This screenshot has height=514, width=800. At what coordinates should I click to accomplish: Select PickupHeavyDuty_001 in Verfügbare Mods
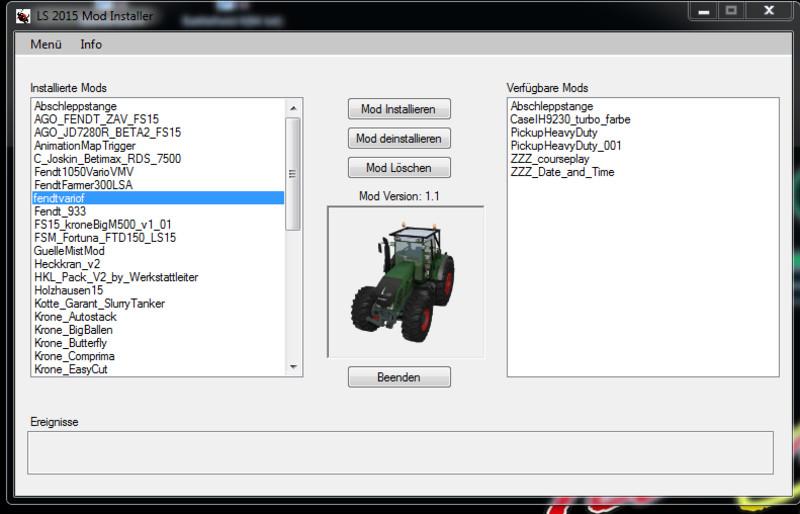565,146
